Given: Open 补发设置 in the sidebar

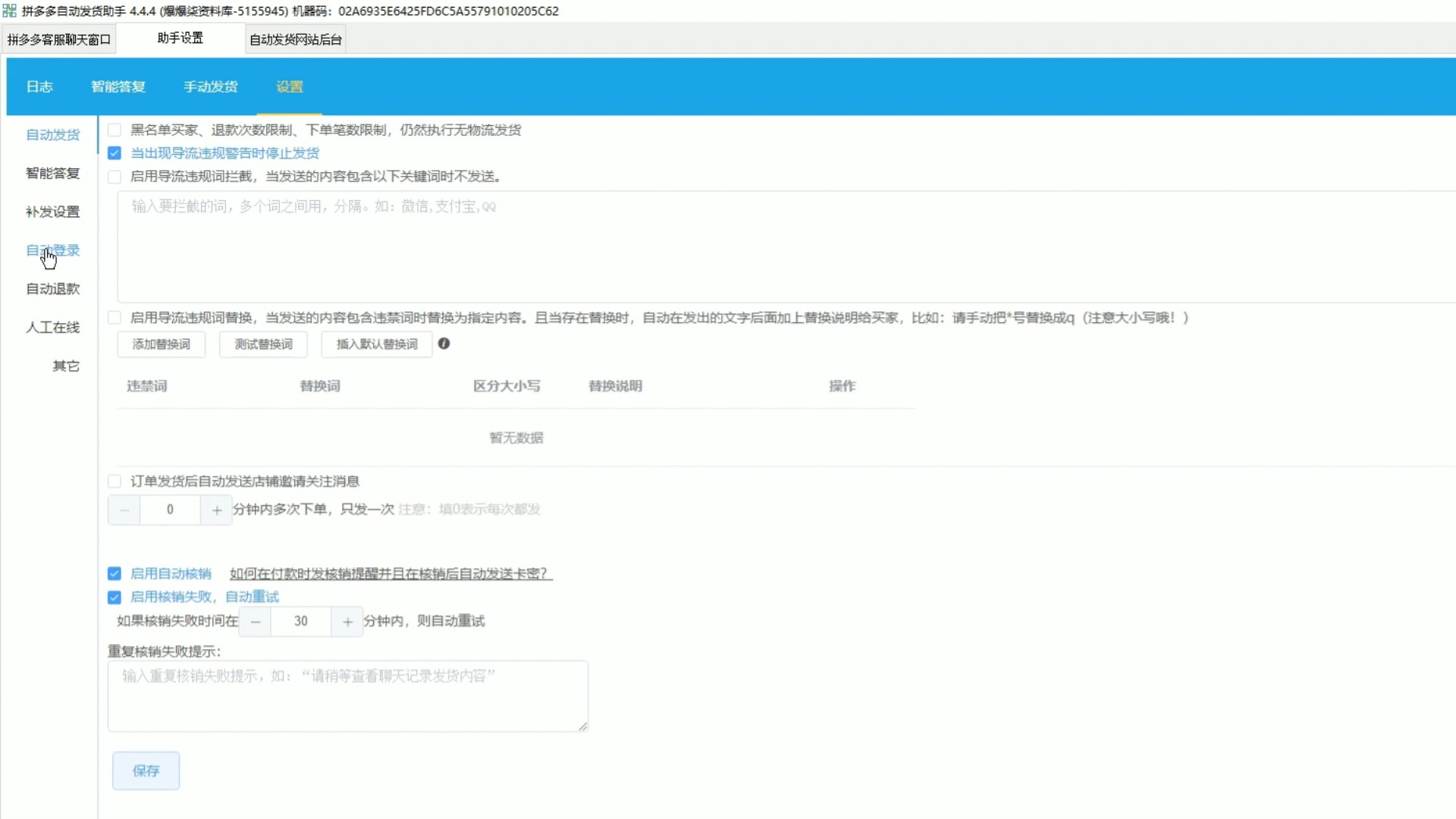Looking at the screenshot, I should pos(53,212).
